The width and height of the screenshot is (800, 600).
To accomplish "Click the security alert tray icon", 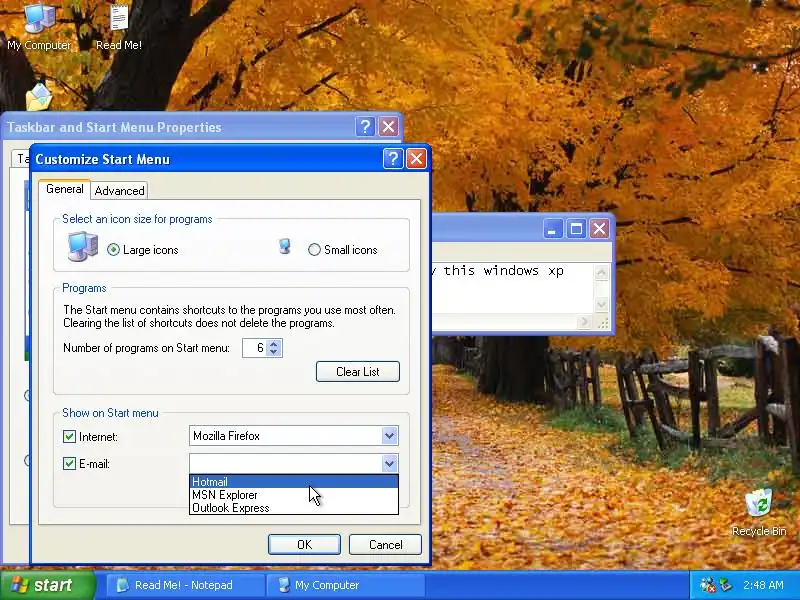I will 708,585.
